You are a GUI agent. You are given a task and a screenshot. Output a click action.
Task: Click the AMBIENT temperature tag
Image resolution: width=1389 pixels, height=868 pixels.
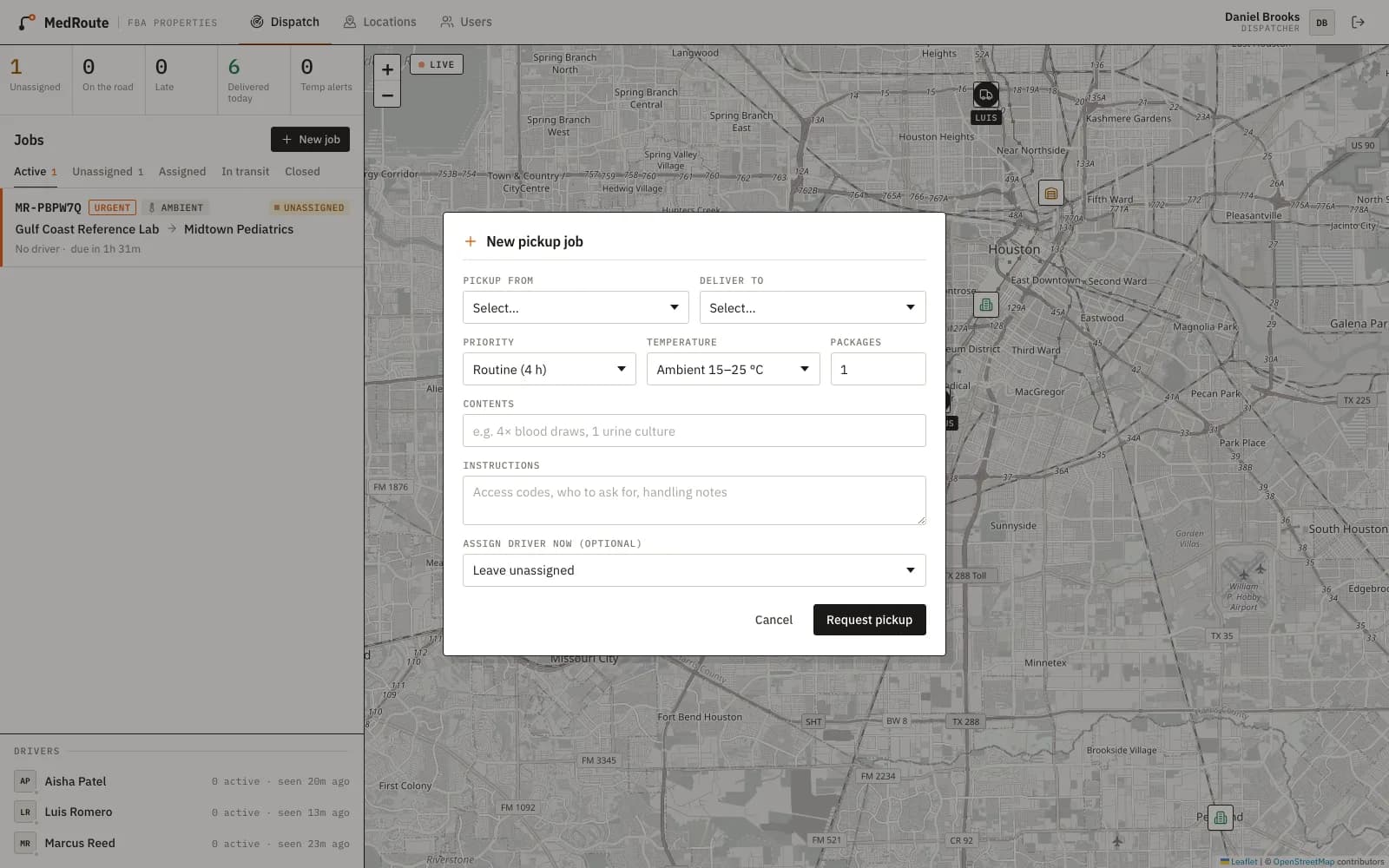coord(175,208)
